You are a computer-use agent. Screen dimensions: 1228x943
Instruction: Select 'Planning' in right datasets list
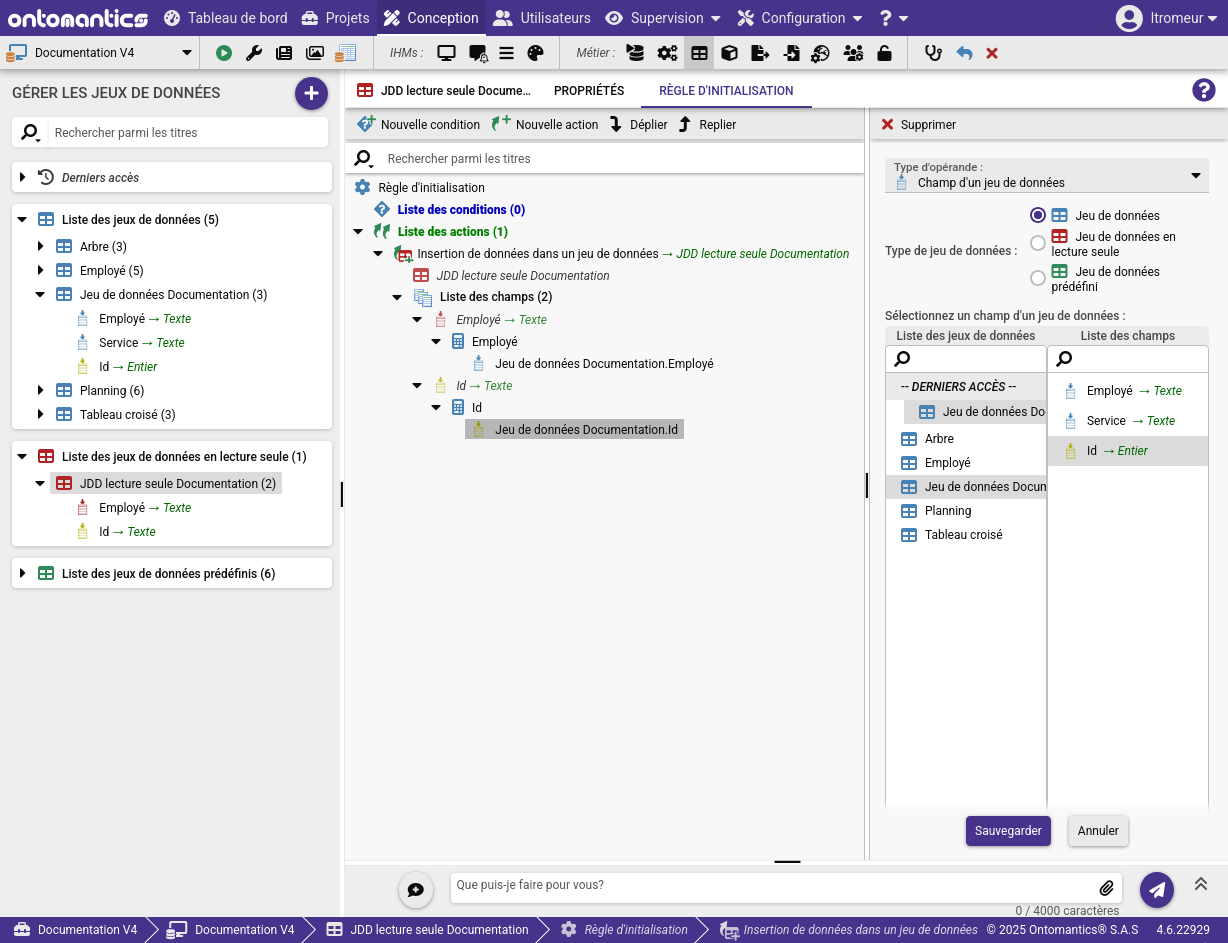tap(966, 511)
